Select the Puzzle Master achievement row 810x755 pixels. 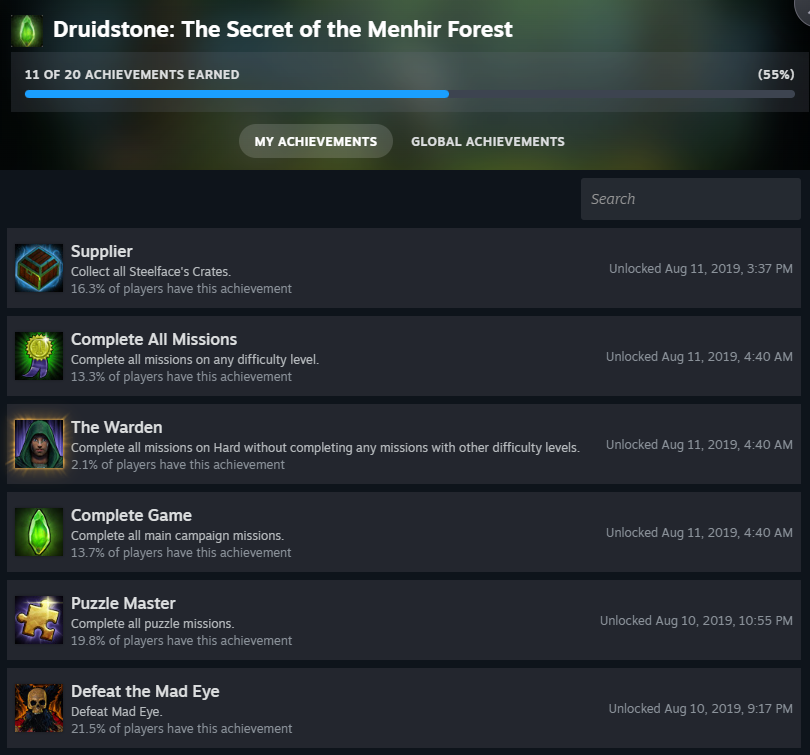click(x=404, y=620)
